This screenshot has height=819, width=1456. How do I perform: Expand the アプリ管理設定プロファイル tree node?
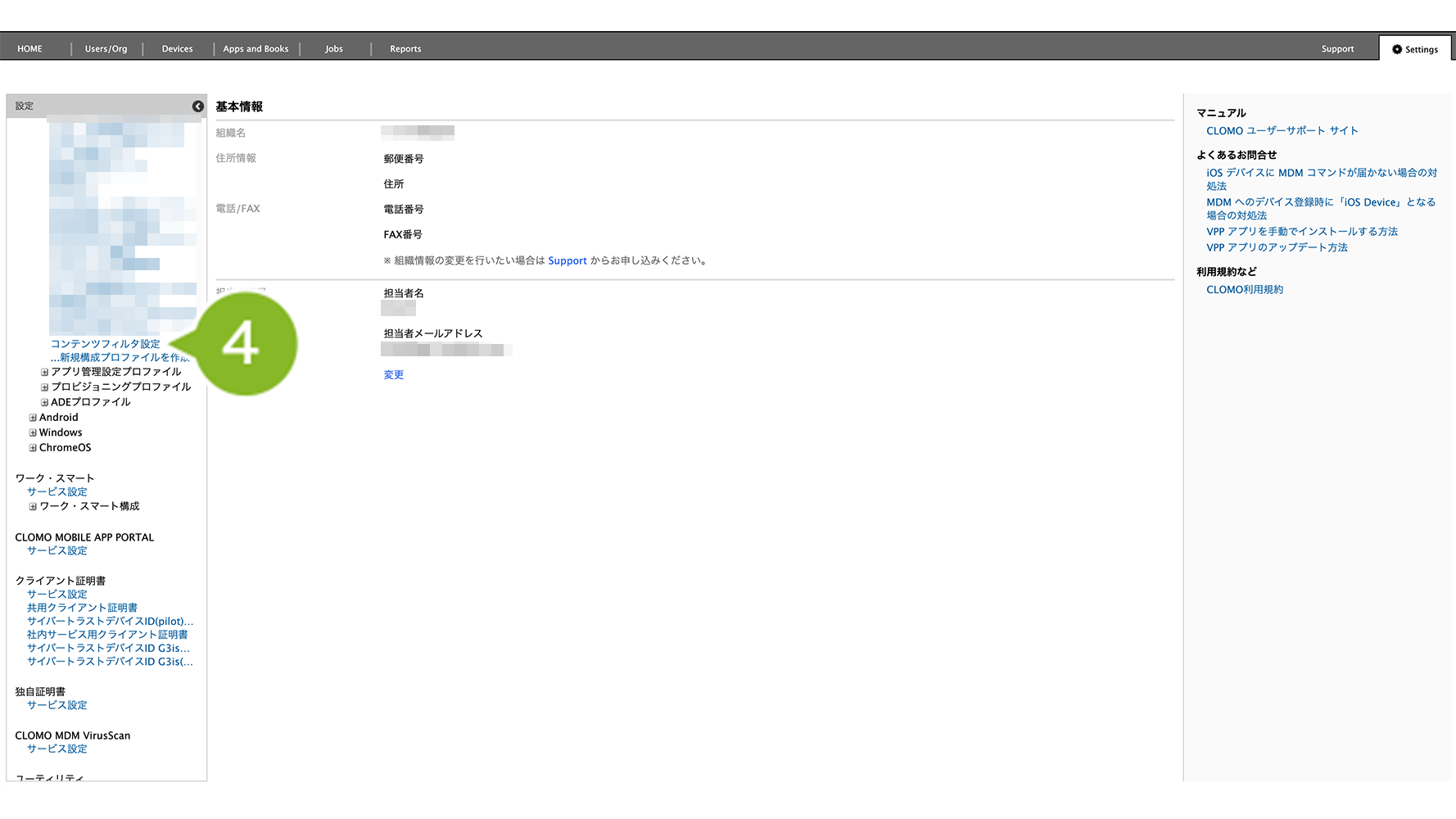pyautogui.click(x=45, y=372)
